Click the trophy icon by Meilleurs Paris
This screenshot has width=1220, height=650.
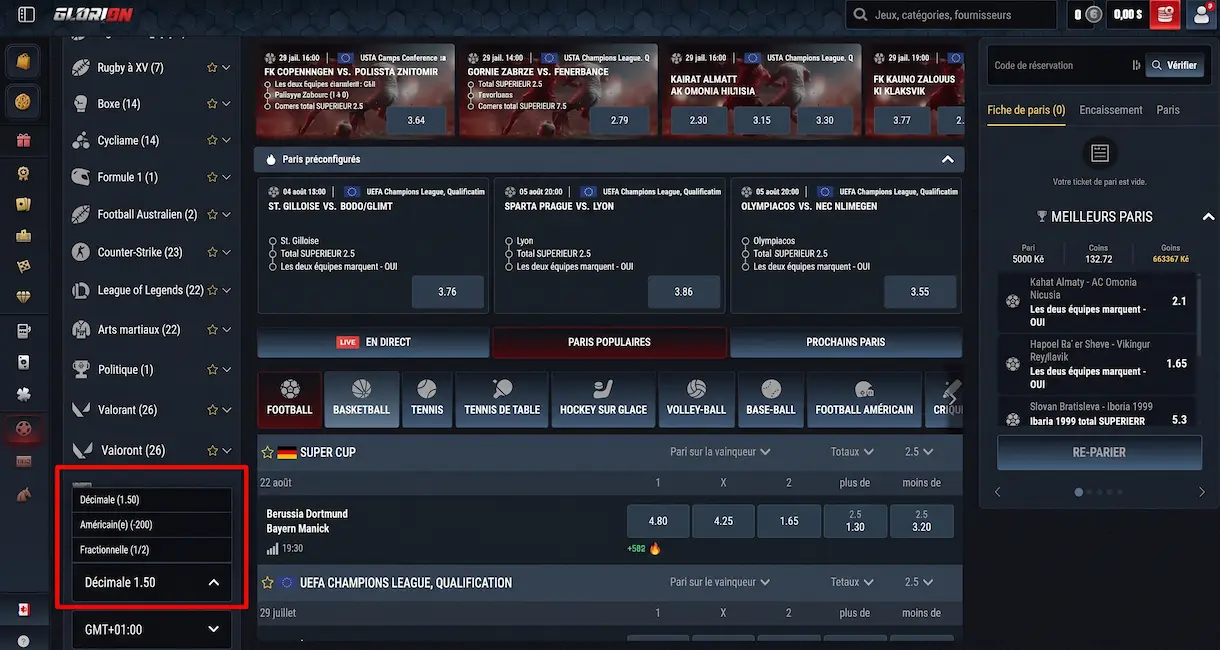coord(1042,216)
